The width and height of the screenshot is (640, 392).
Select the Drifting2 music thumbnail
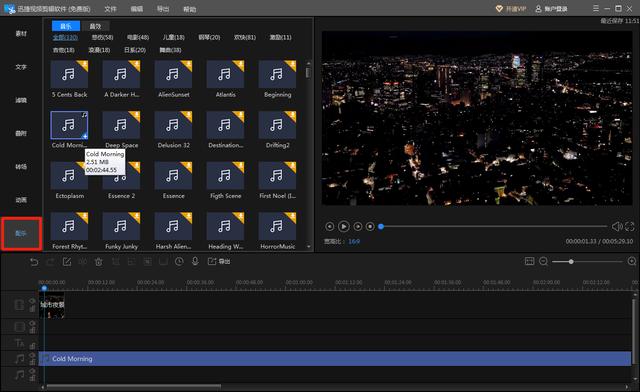[x=278, y=125]
